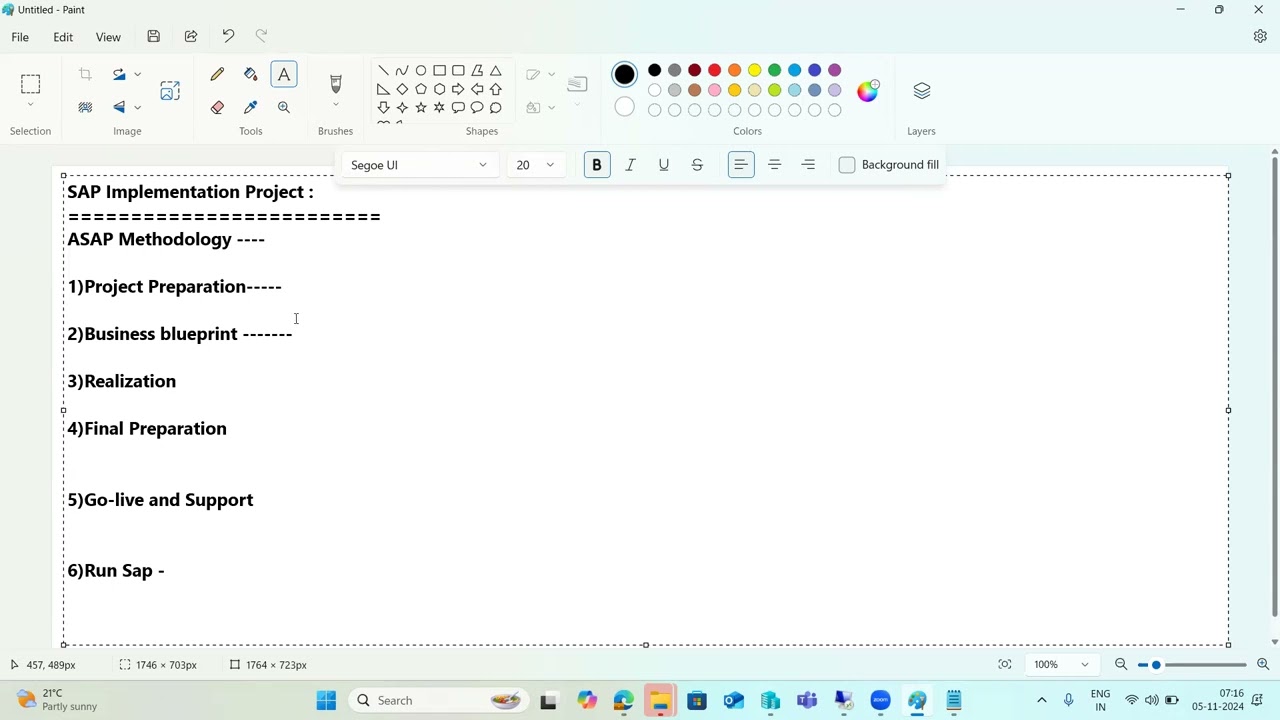Enable the Background fill checkbox
The height and width of the screenshot is (720, 1280).
pos(847,165)
